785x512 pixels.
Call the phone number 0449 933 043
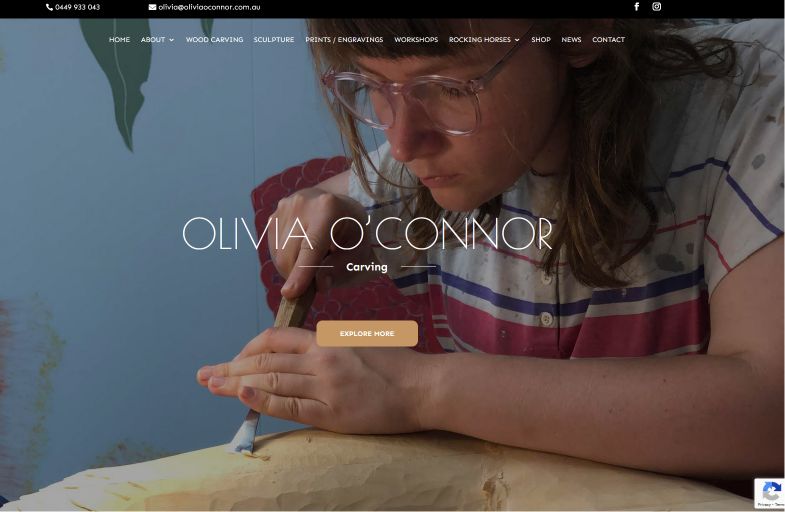(x=78, y=7)
